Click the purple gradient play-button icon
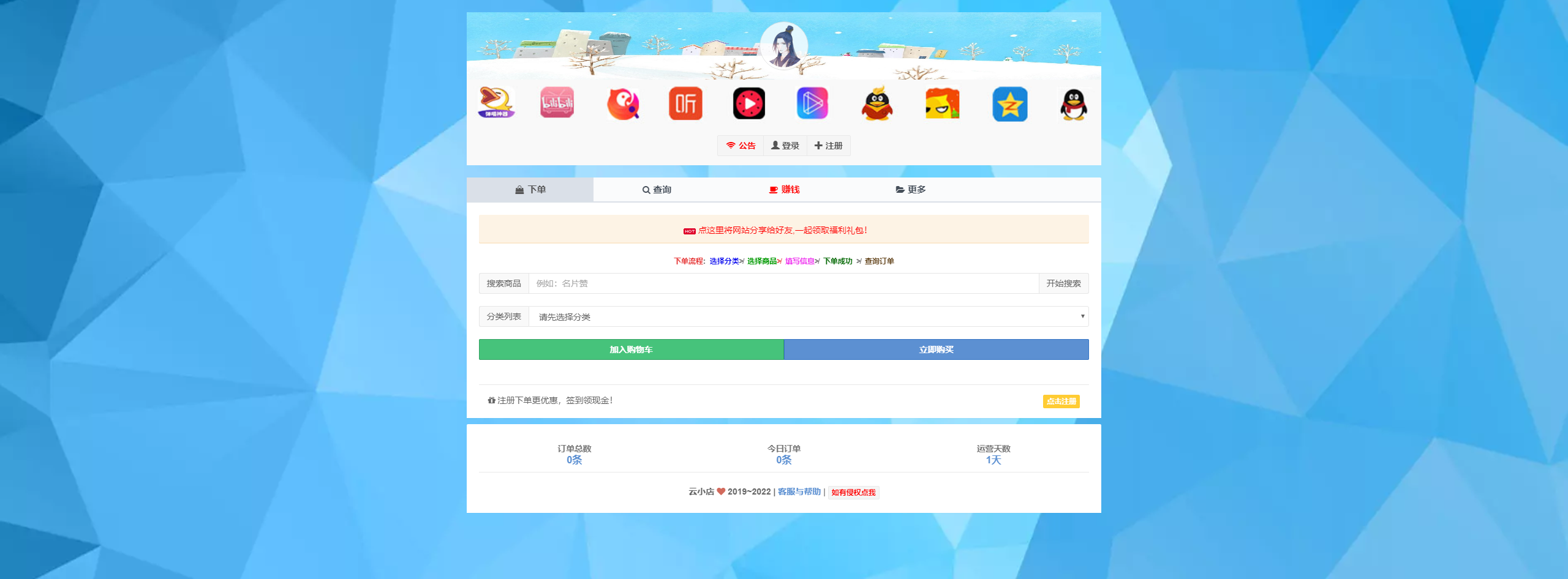 click(x=812, y=103)
